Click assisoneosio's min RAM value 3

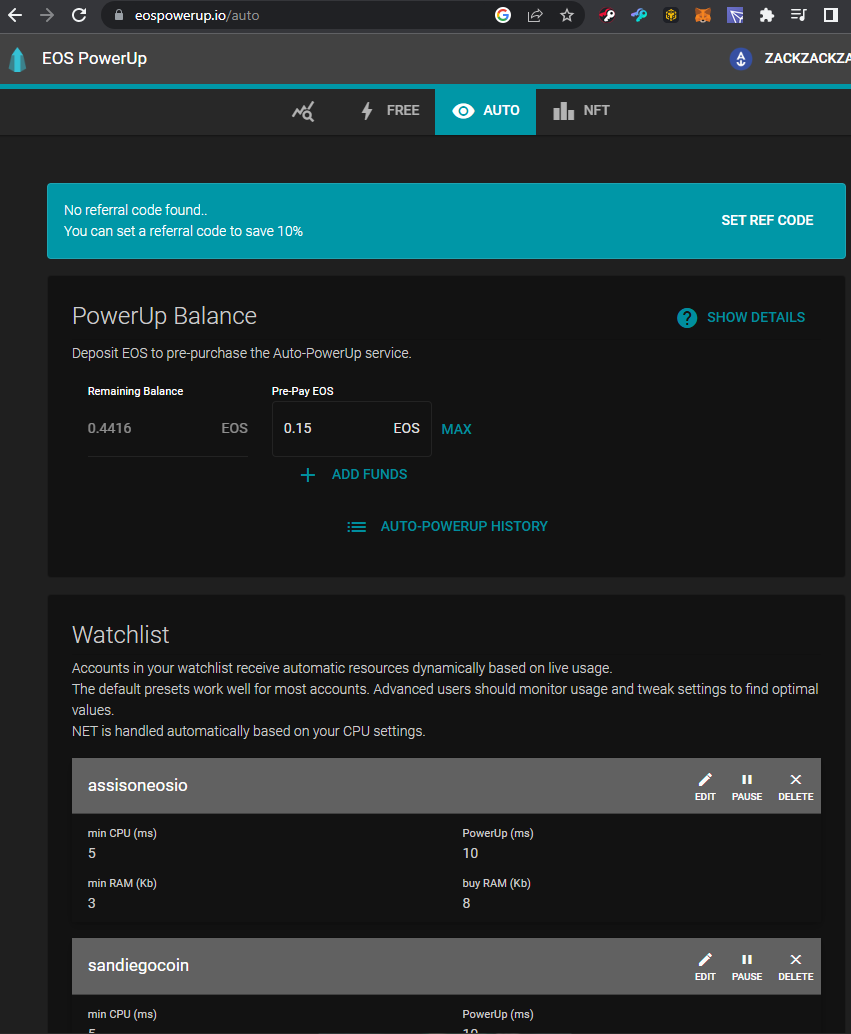click(x=92, y=903)
